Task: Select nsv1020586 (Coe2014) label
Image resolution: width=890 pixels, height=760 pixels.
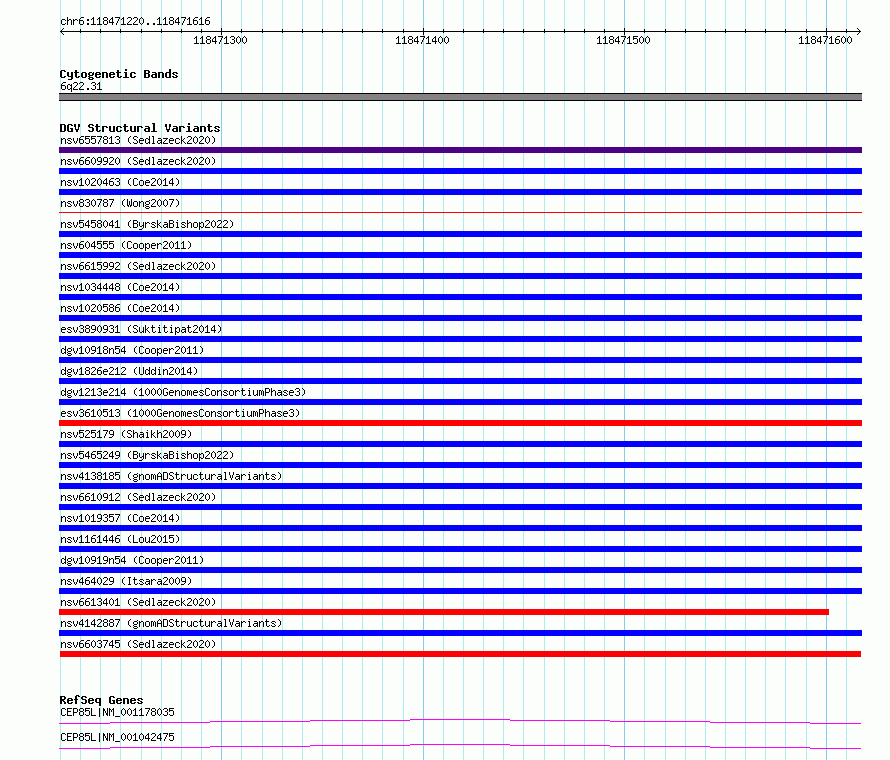Action: pyautogui.click(x=120, y=308)
